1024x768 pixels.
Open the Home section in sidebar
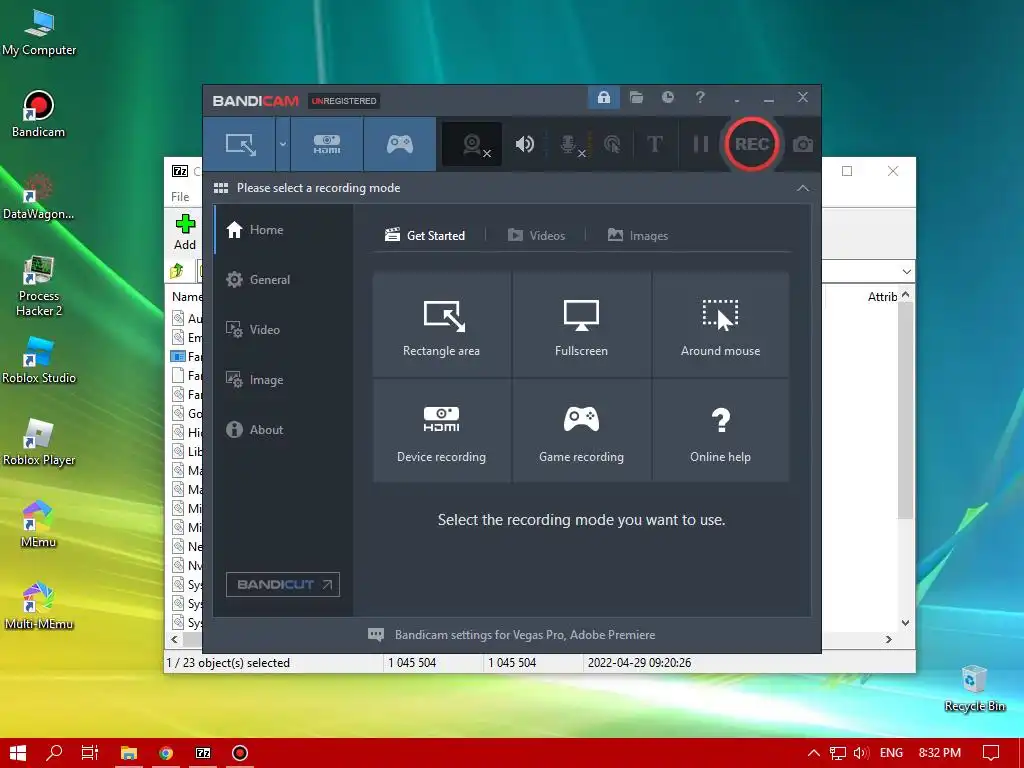pos(283,230)
